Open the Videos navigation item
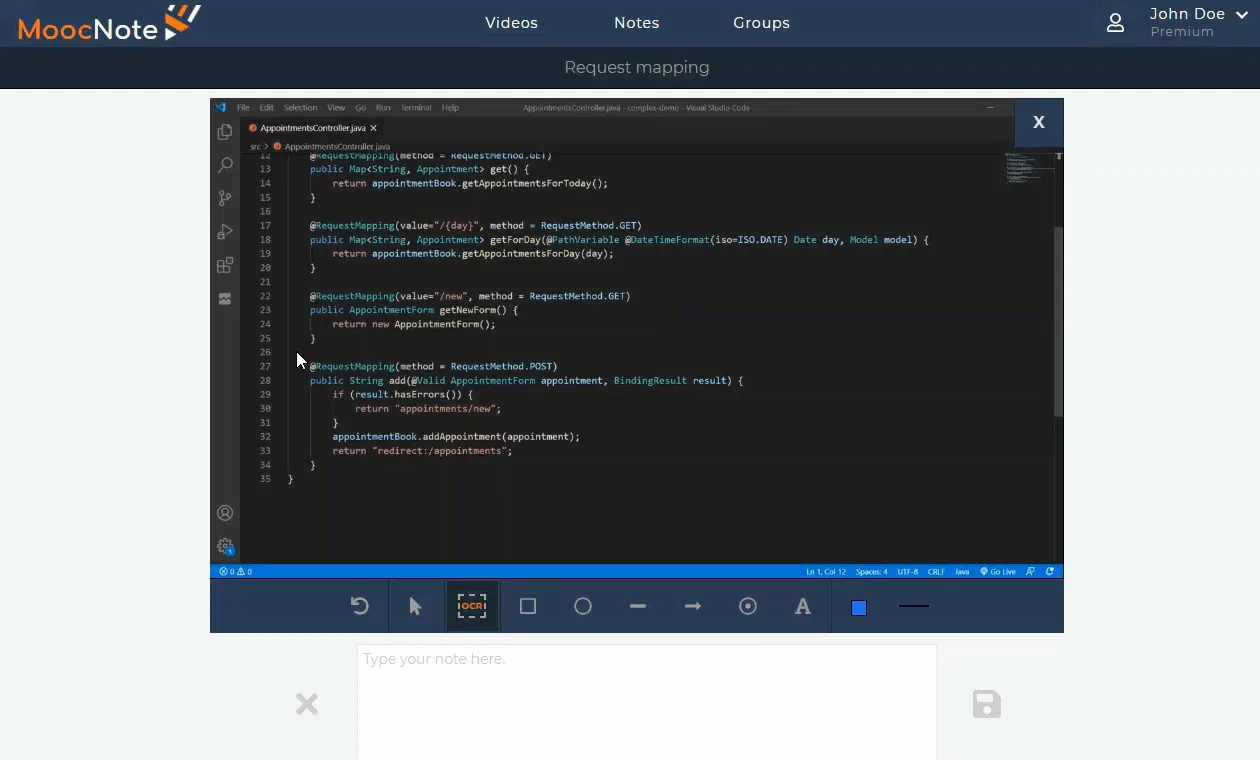Screen dimensions: 1260x760 pos(512,23)
